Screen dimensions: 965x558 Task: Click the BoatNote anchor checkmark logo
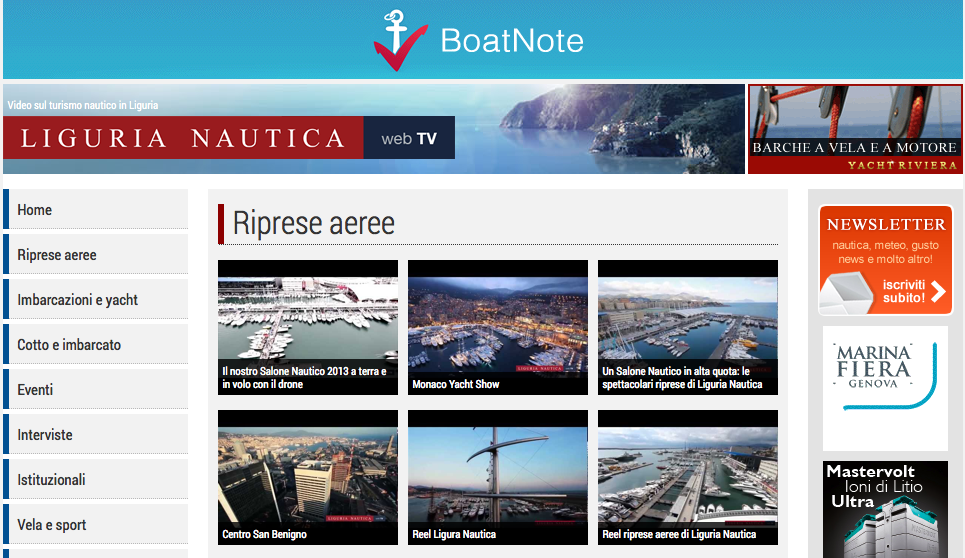(400, 41)
